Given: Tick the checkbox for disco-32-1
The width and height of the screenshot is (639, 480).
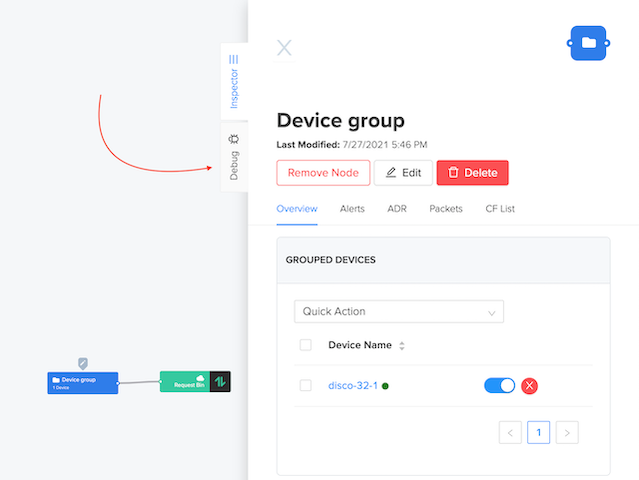Looking at the screenshot, I should [306, 386].
